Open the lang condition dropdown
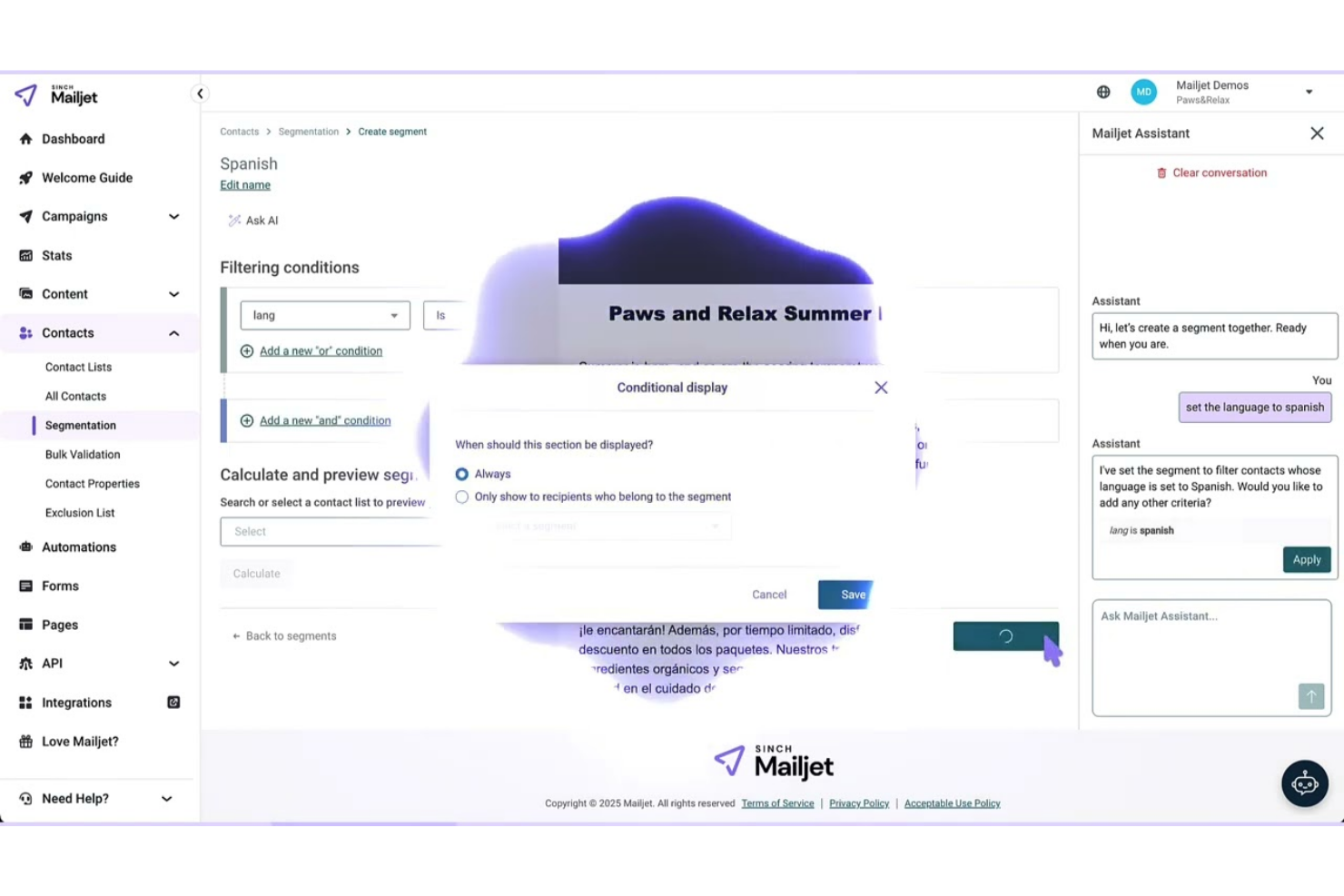The image size is (1344, 896). [x=324, y=315]
